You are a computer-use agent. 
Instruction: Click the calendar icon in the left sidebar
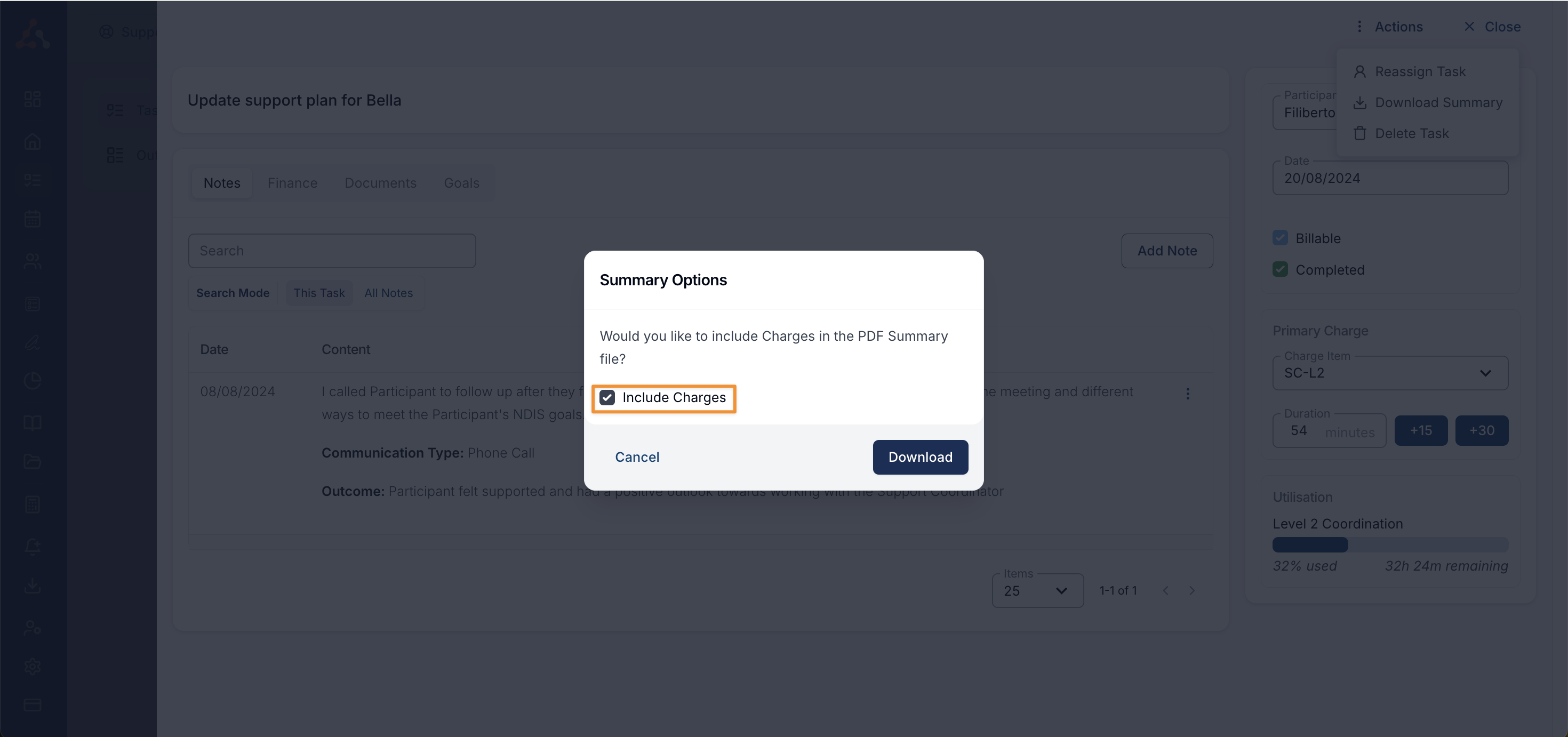coord(32,219)
